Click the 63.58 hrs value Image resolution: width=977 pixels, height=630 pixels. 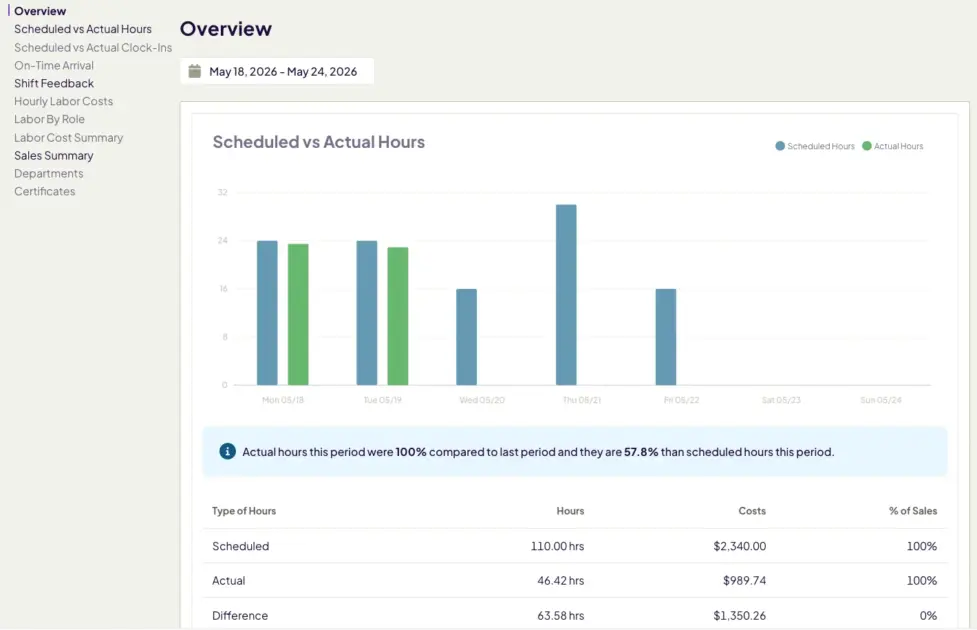(x=561, y=616)
